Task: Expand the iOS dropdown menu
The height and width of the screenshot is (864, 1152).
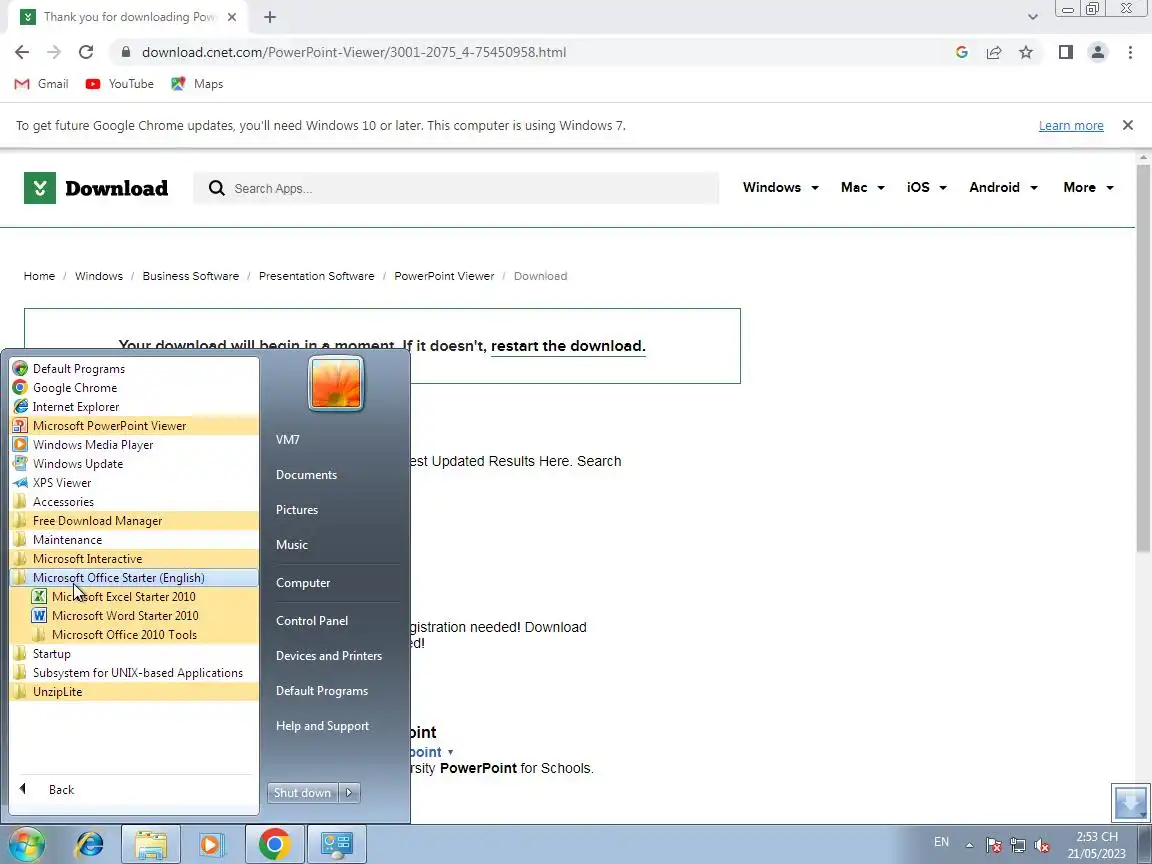Action: point(926,187)
